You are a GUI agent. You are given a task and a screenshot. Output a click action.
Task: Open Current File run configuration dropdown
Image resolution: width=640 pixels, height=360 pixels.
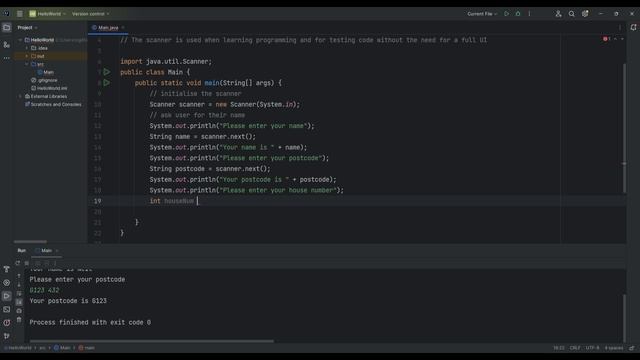click(482, 13)
